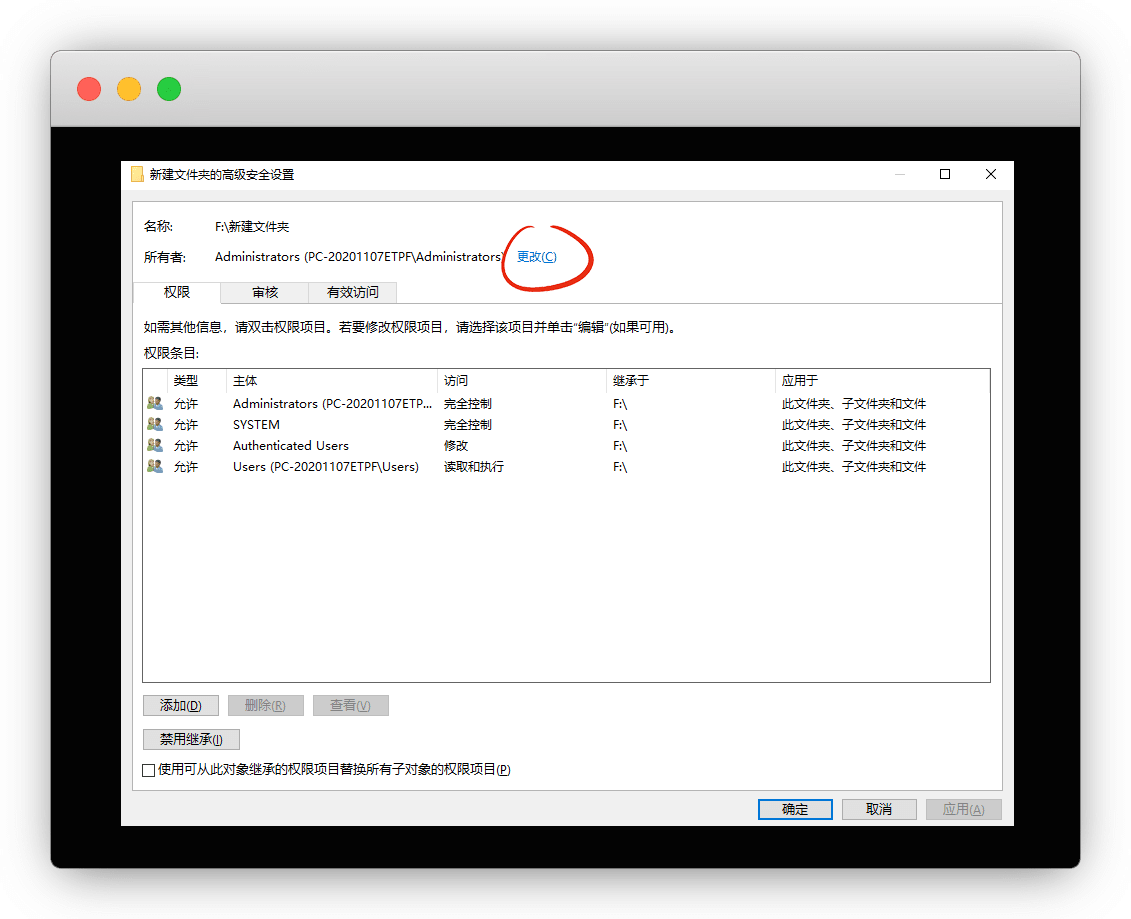1131x919 pixels.
Task: Click the user group icon beside Users entry
Action: (154, 467)
